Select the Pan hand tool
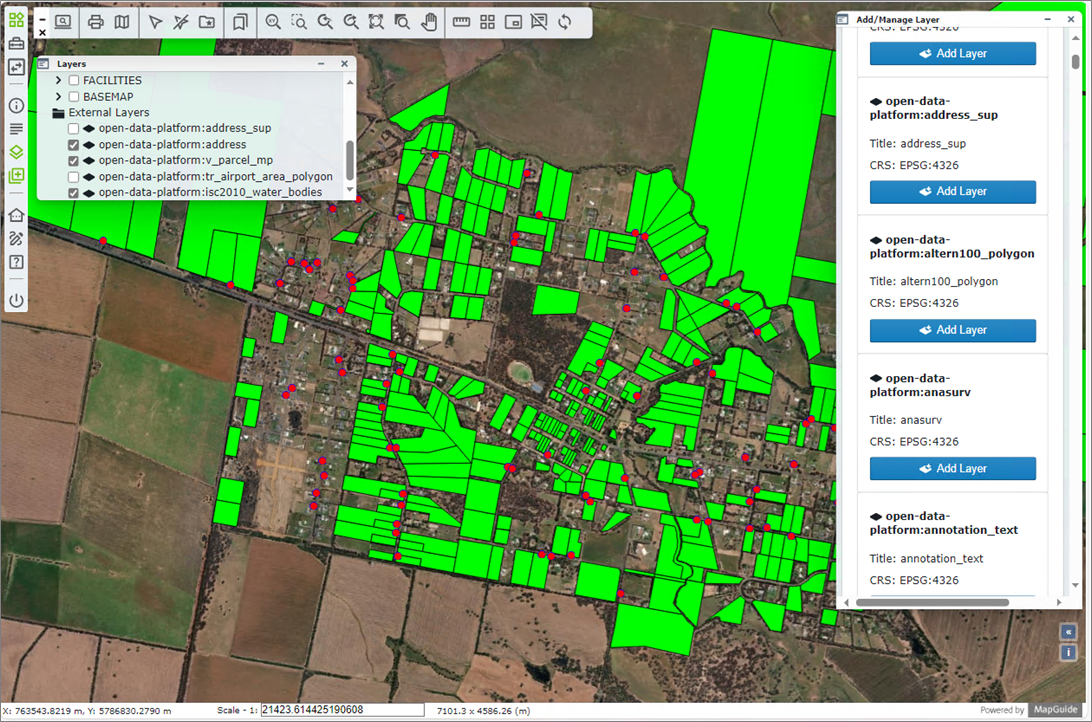The width and height of the screenshot is (1092, 722). click(429, 22)
